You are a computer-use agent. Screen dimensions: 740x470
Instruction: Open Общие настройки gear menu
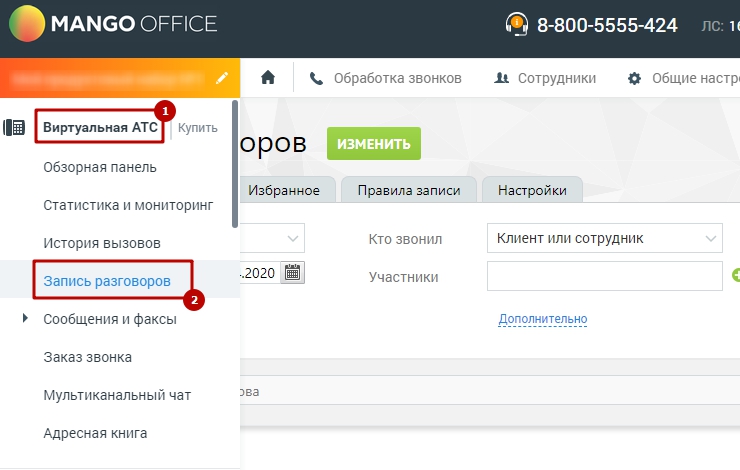tap(682, 78)
